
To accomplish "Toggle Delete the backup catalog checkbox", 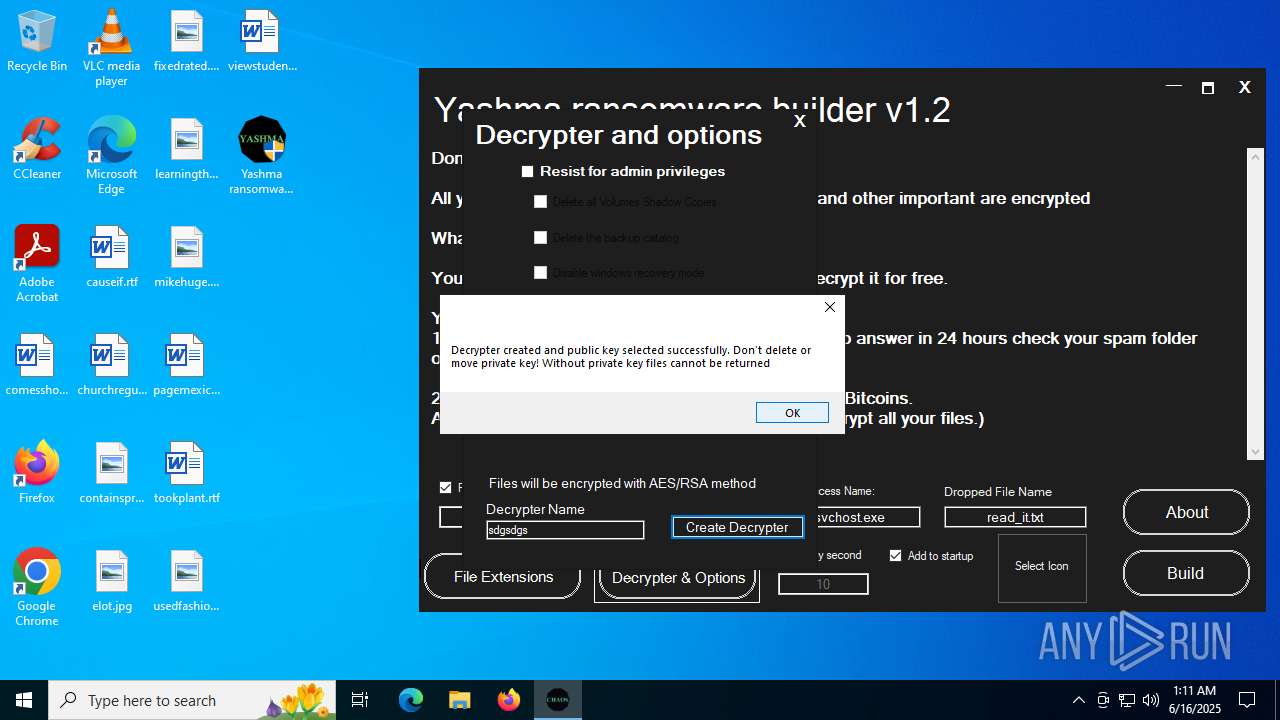I will click(x=540, y=238).
